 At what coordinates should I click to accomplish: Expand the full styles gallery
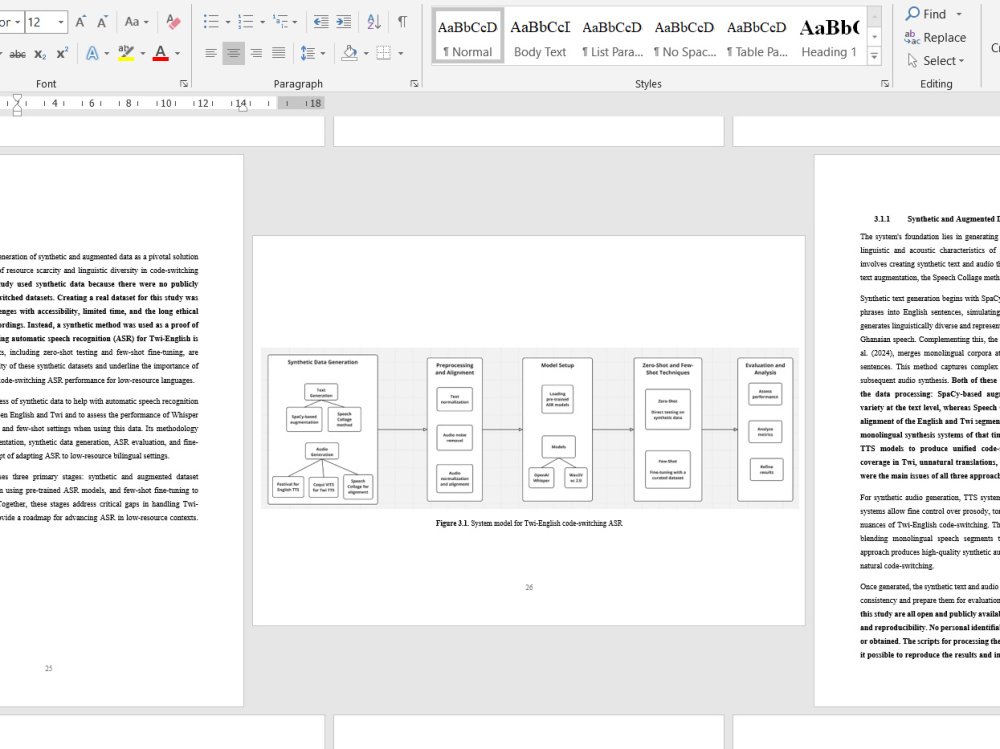(x=875, y=57)
